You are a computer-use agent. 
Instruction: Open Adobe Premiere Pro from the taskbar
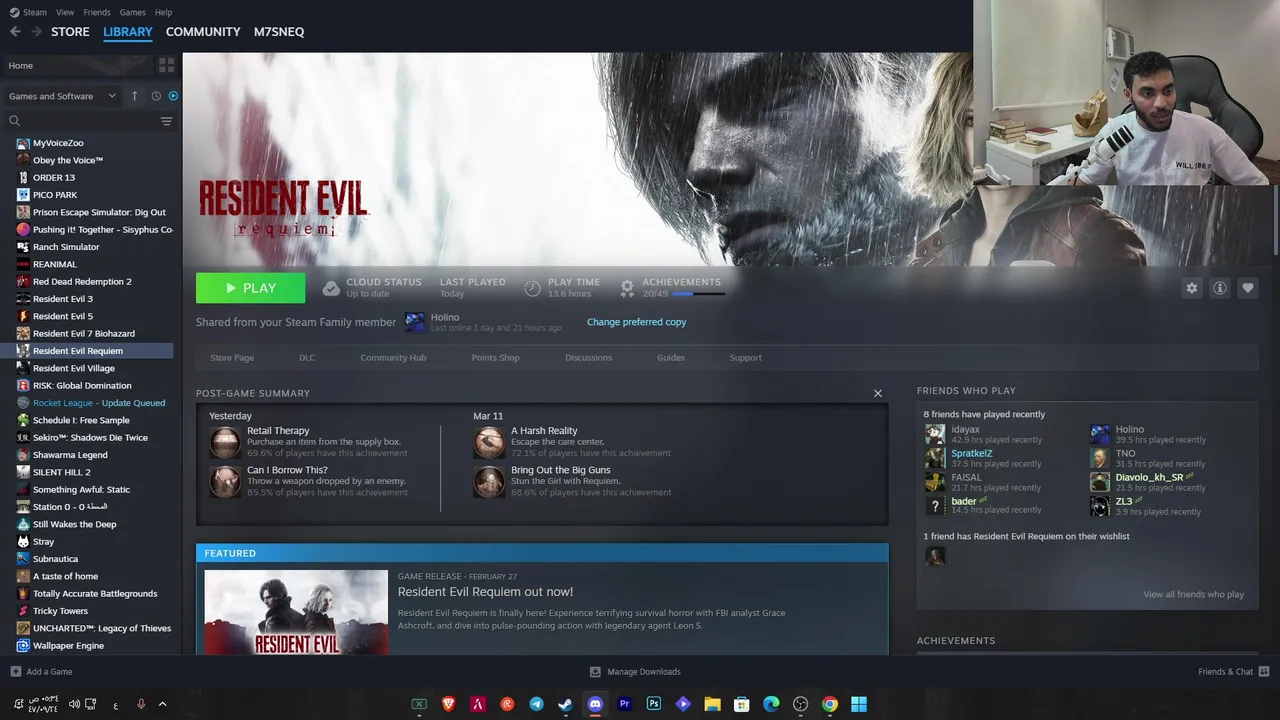(x=625, y=704)
